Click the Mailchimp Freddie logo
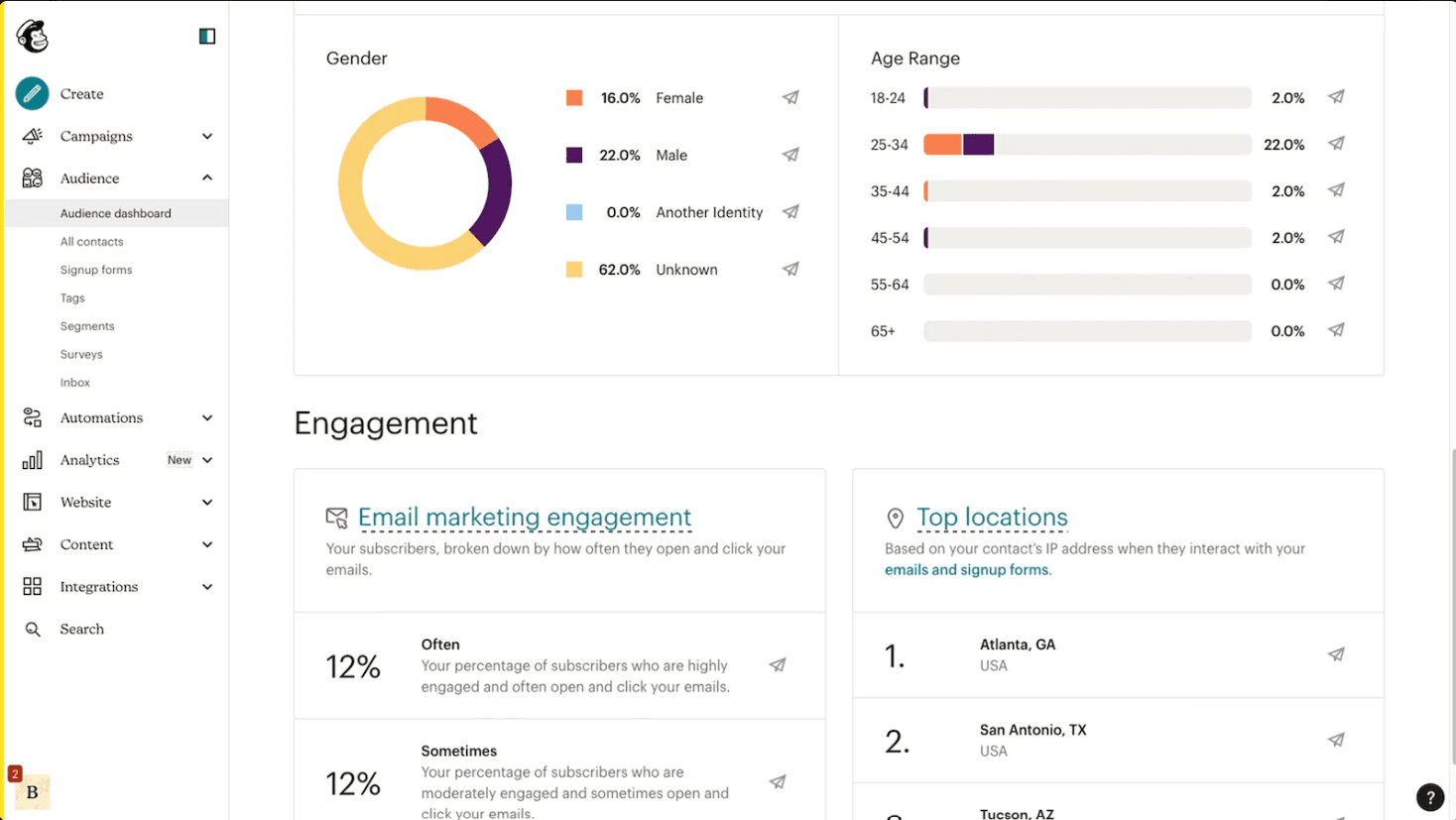Viewport: 1456px width, 820px height. [32, 37]
